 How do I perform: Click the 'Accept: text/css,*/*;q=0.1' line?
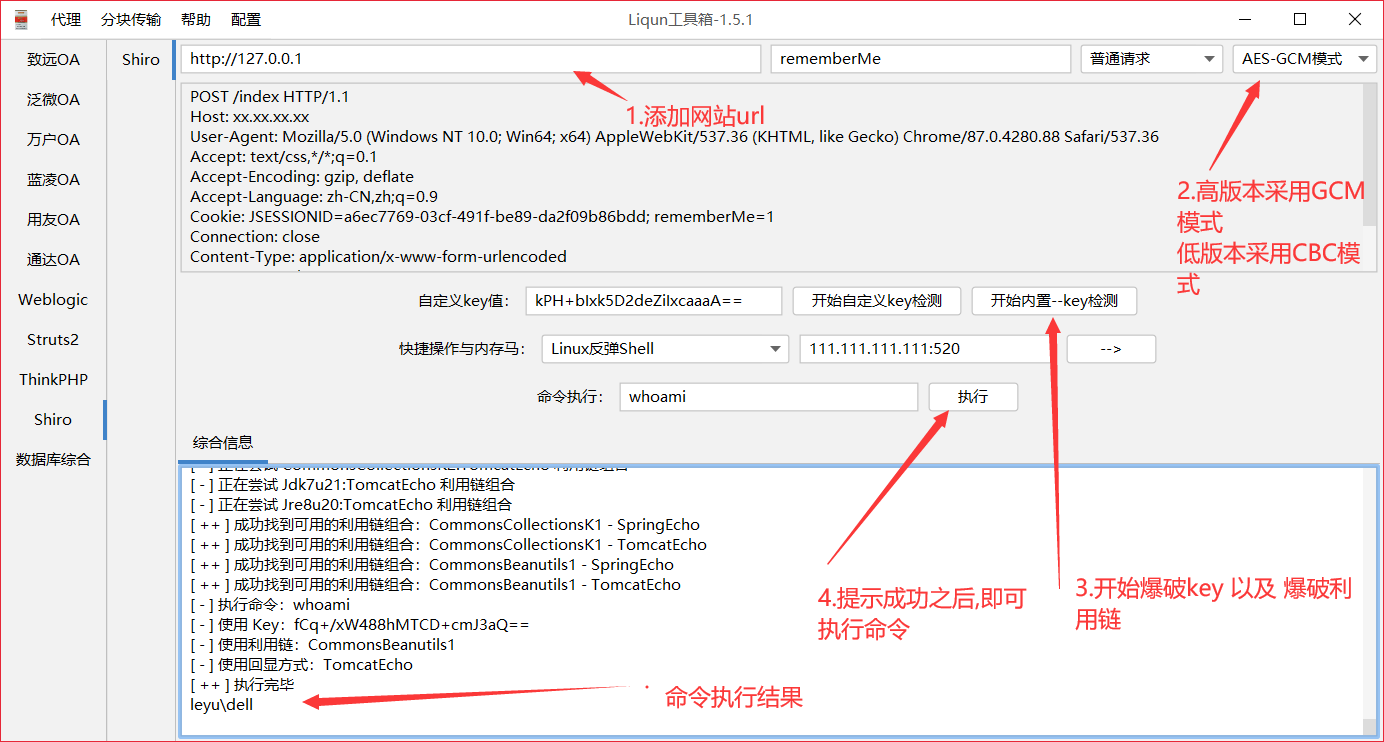click(x=283, y=157)
